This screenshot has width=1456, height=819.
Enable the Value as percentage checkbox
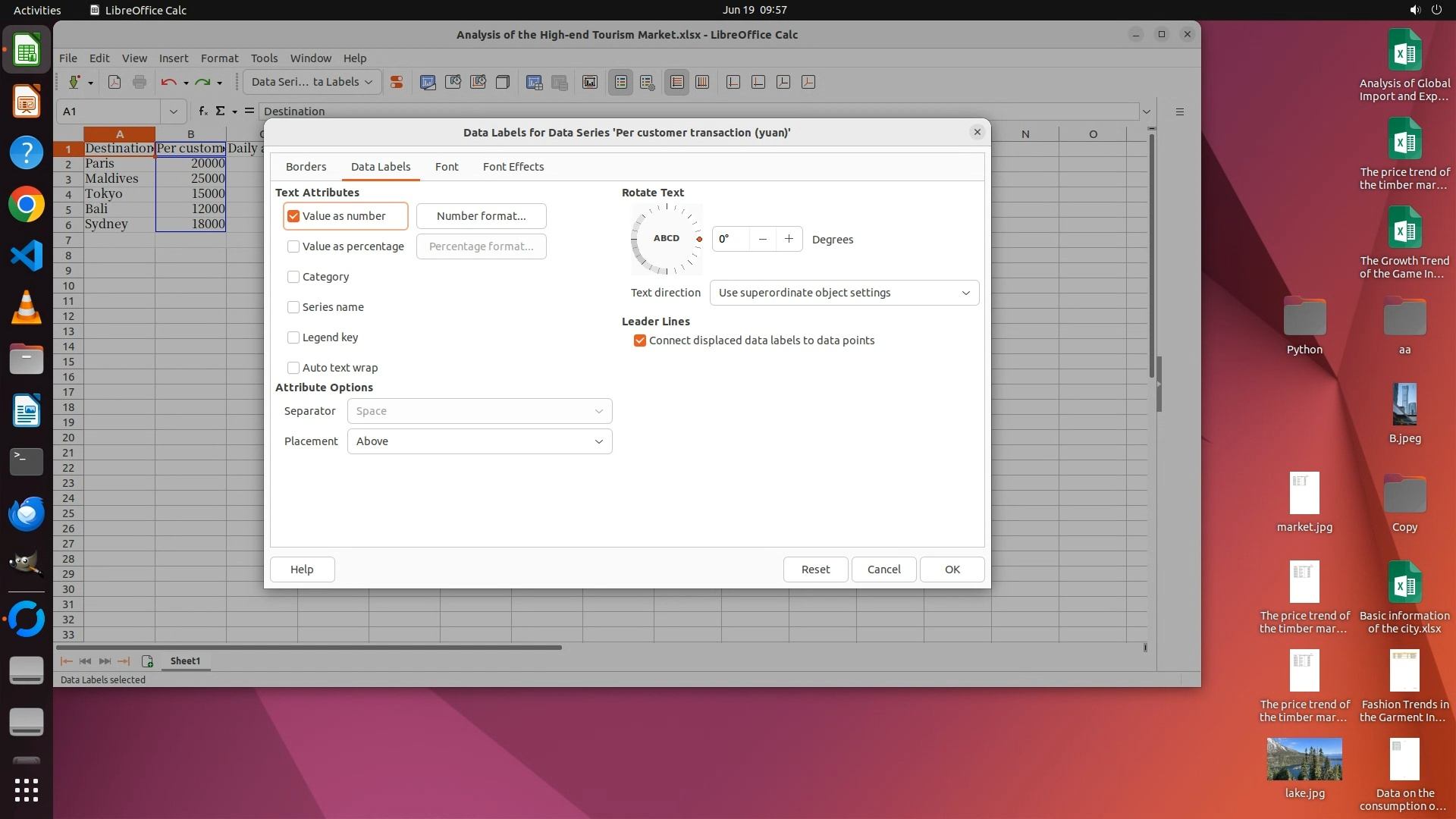click(x=293, y=246)
